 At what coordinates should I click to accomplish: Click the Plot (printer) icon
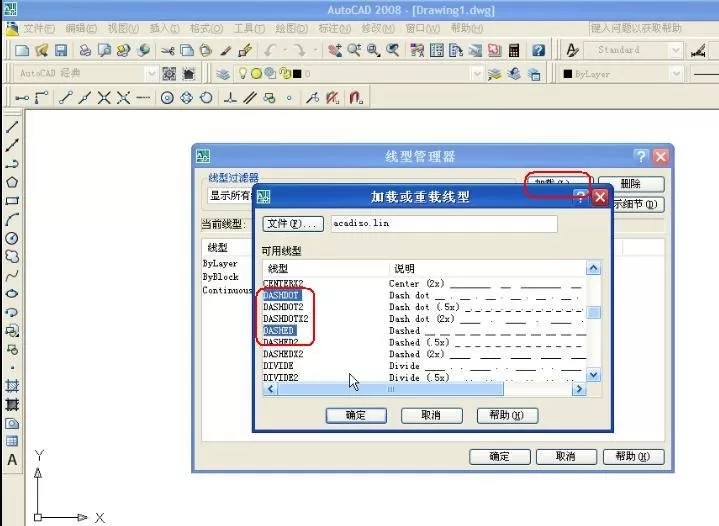tap(85, 50)
